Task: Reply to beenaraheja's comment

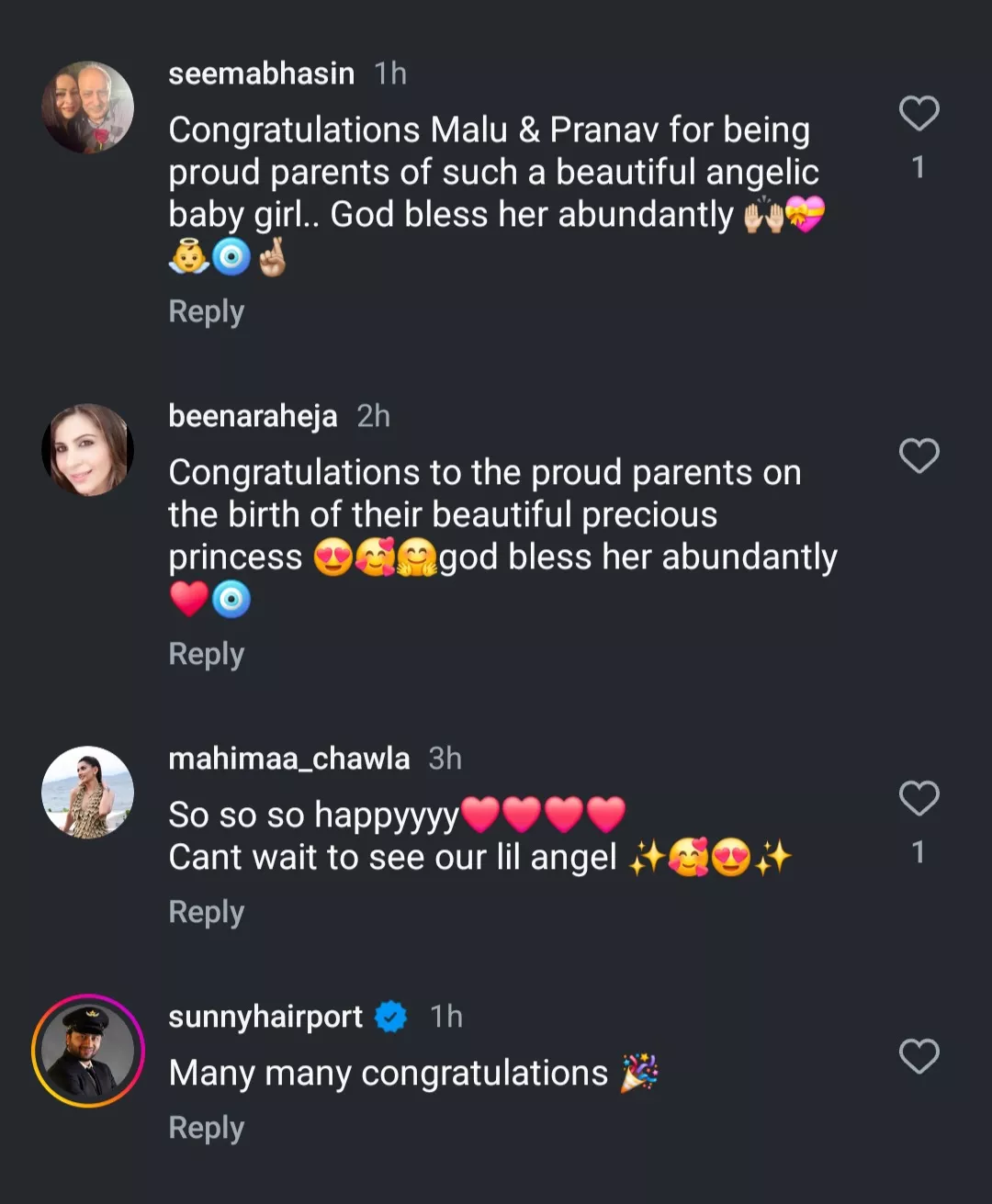Action: coord(206,655)
